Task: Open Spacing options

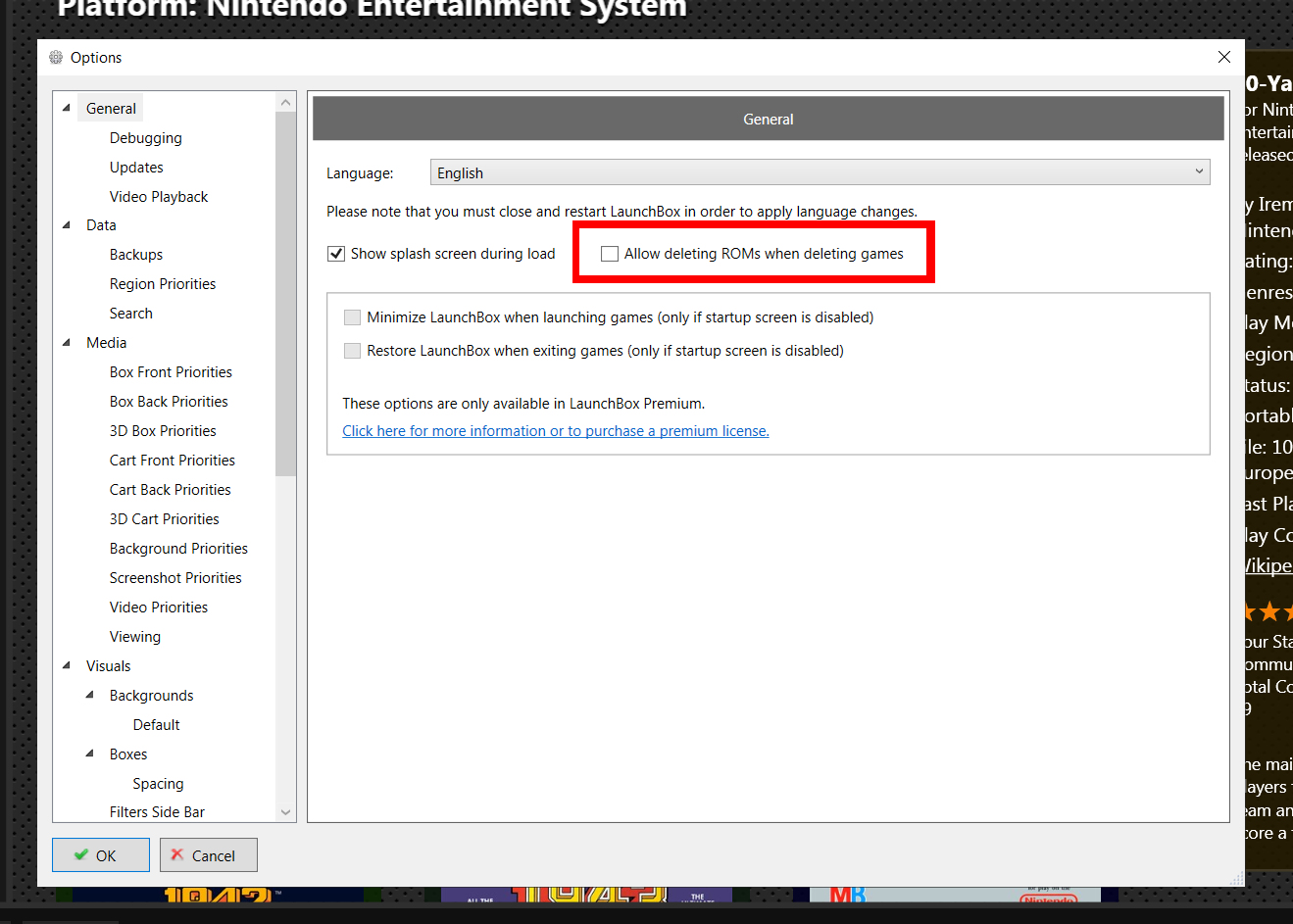Action: pyautogui.click(x=159, y=784)
